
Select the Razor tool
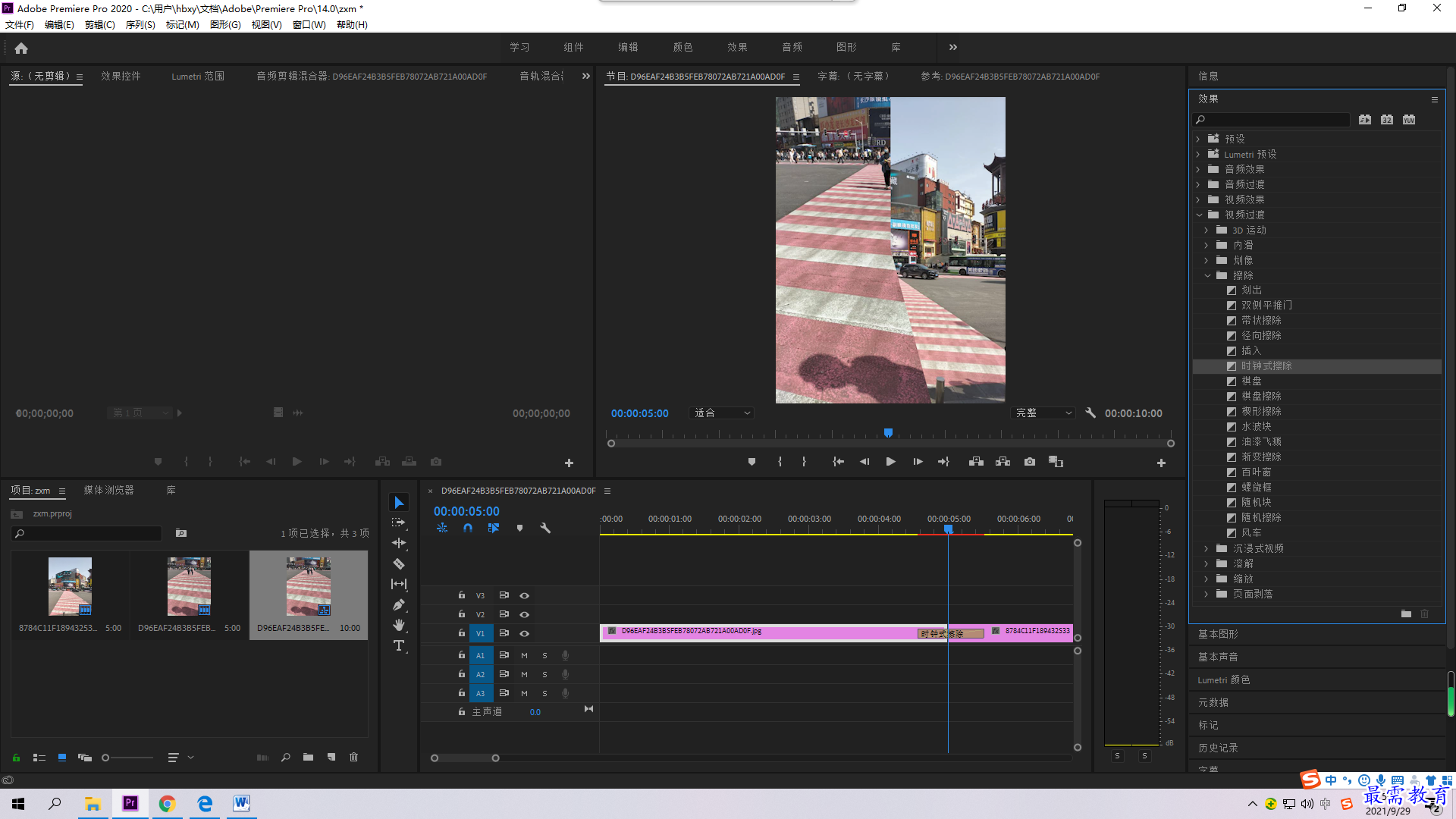pyautogui.click(x=399, y=563)
